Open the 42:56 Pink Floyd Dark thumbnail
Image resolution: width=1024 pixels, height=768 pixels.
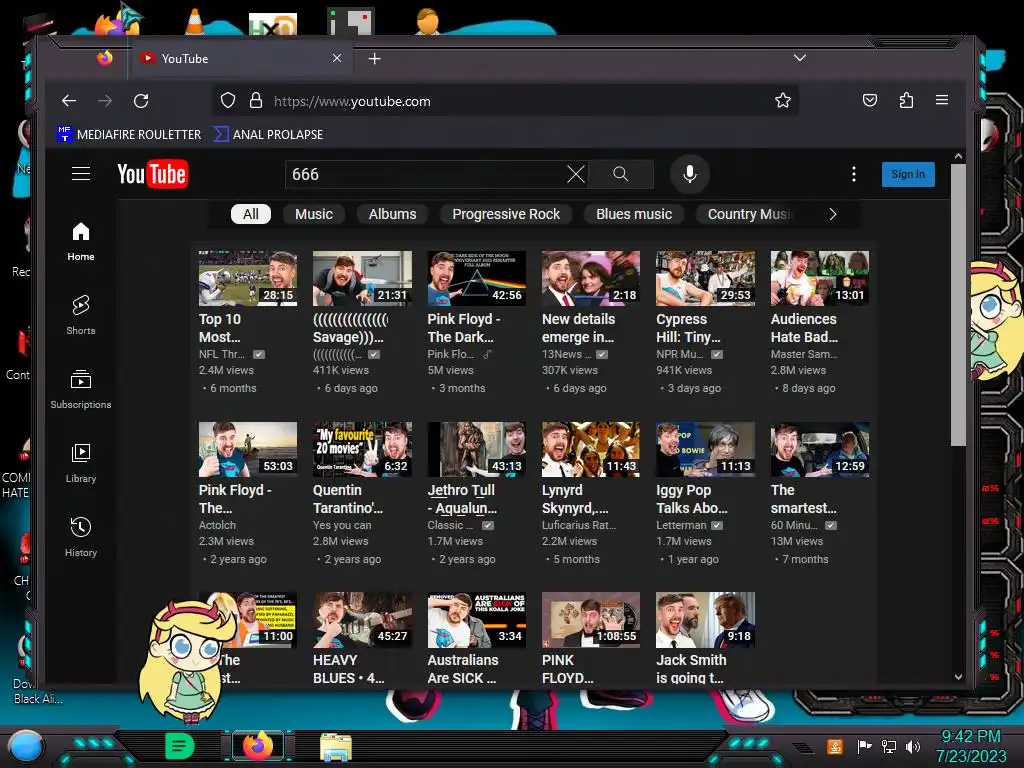coord(476,278)
